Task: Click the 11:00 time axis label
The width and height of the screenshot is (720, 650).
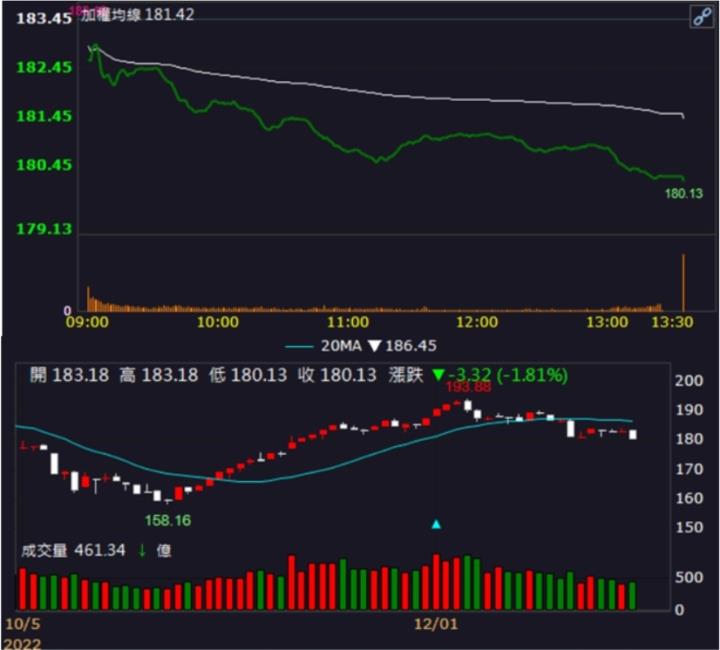Action: pyautogui.click(x=348, y=322)
